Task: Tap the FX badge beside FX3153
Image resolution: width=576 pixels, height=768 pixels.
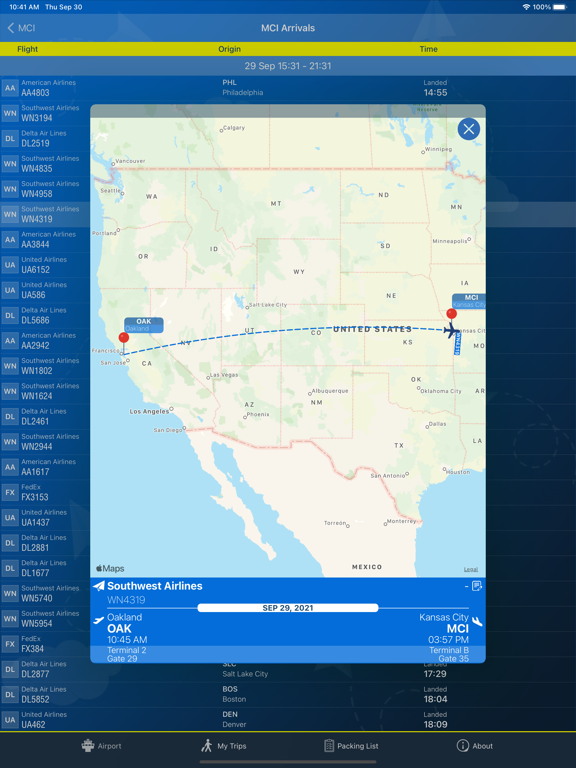Action: coord(10,492)
